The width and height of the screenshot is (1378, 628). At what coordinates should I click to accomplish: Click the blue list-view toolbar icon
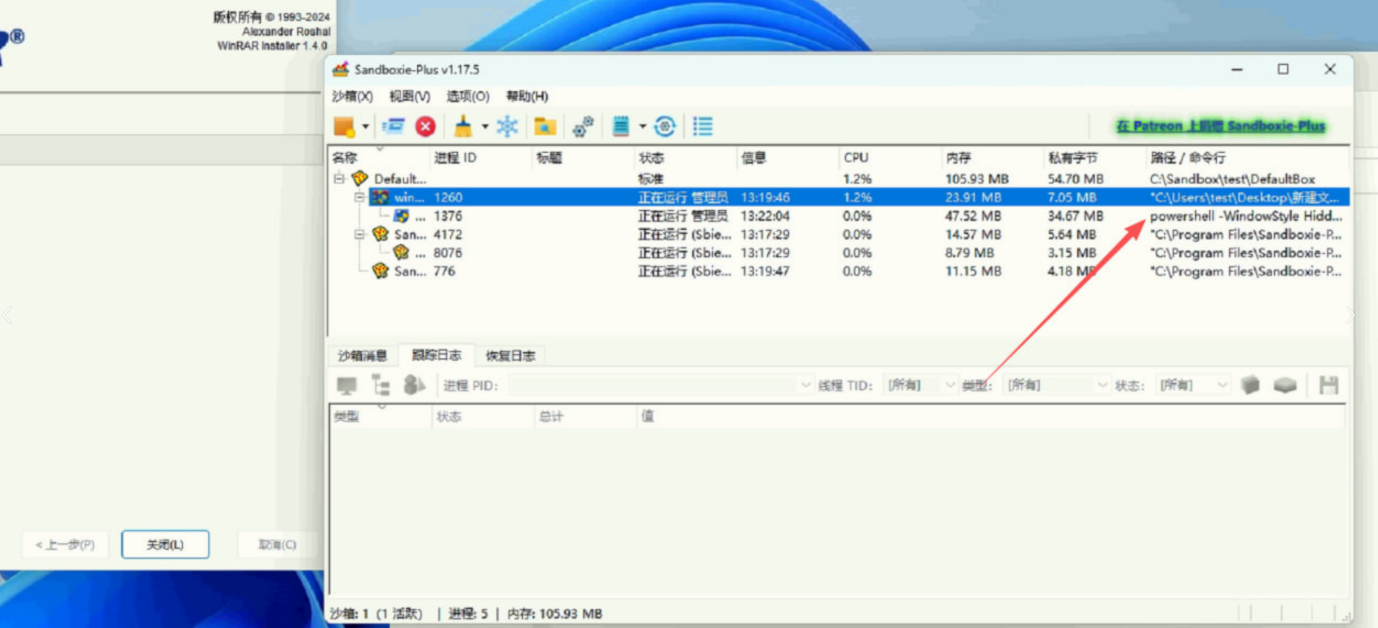[703, 126]
